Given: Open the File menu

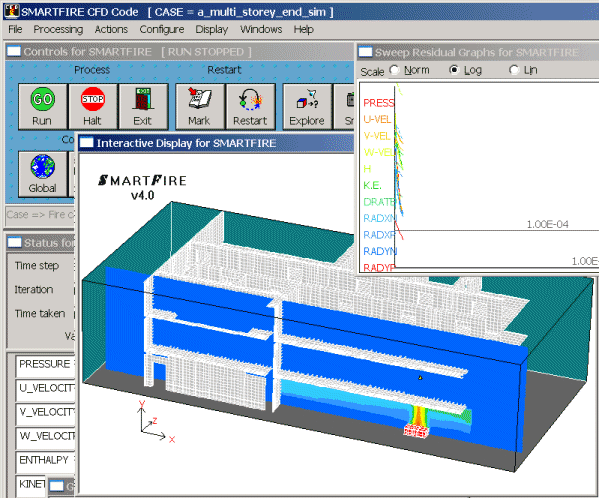Looking at the screenshot, I should [x=15, y=29].
